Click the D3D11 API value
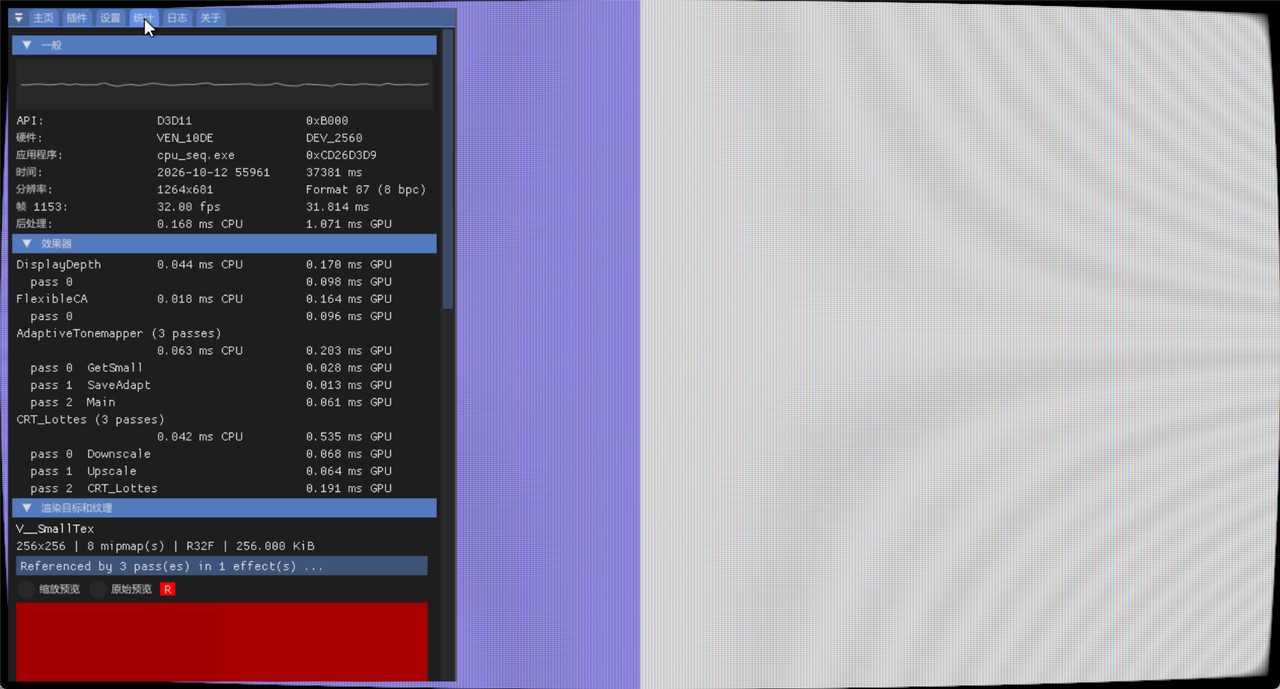 pos(174,121)
